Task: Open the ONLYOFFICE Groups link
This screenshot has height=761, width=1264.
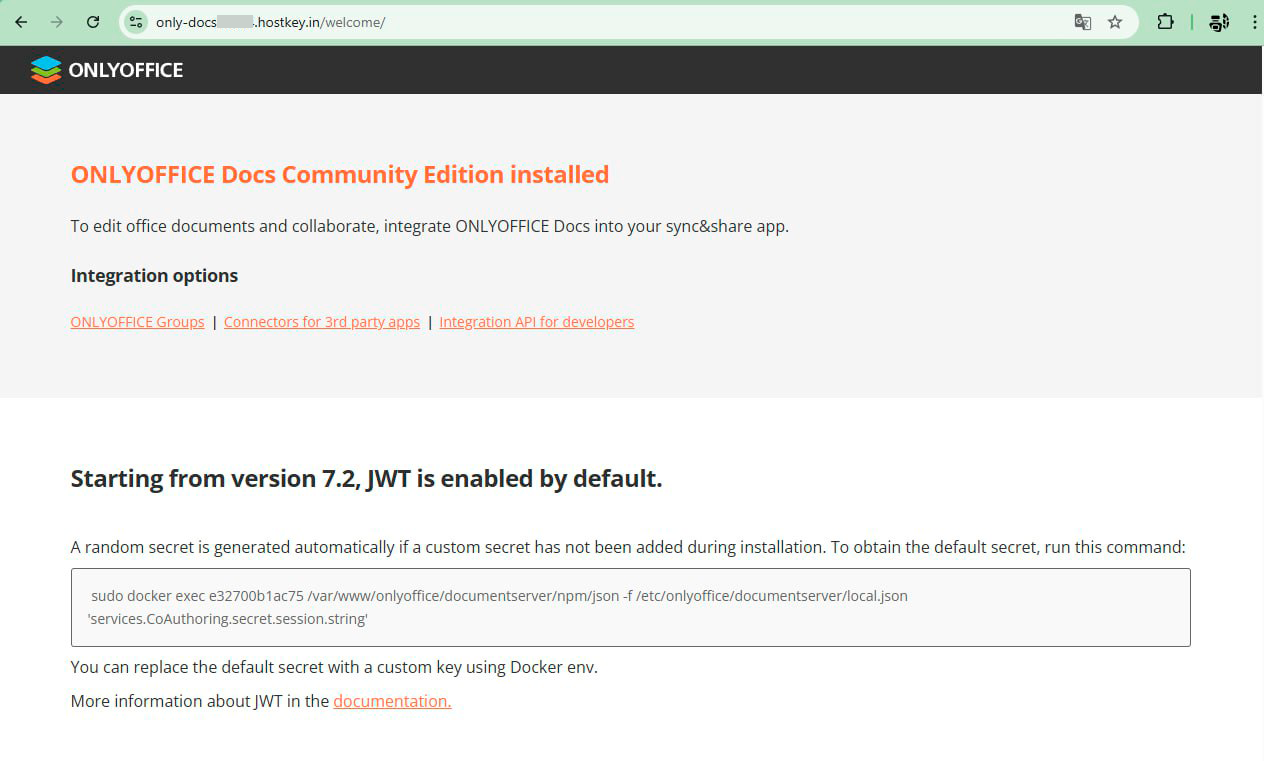Action: pos(137,322)
